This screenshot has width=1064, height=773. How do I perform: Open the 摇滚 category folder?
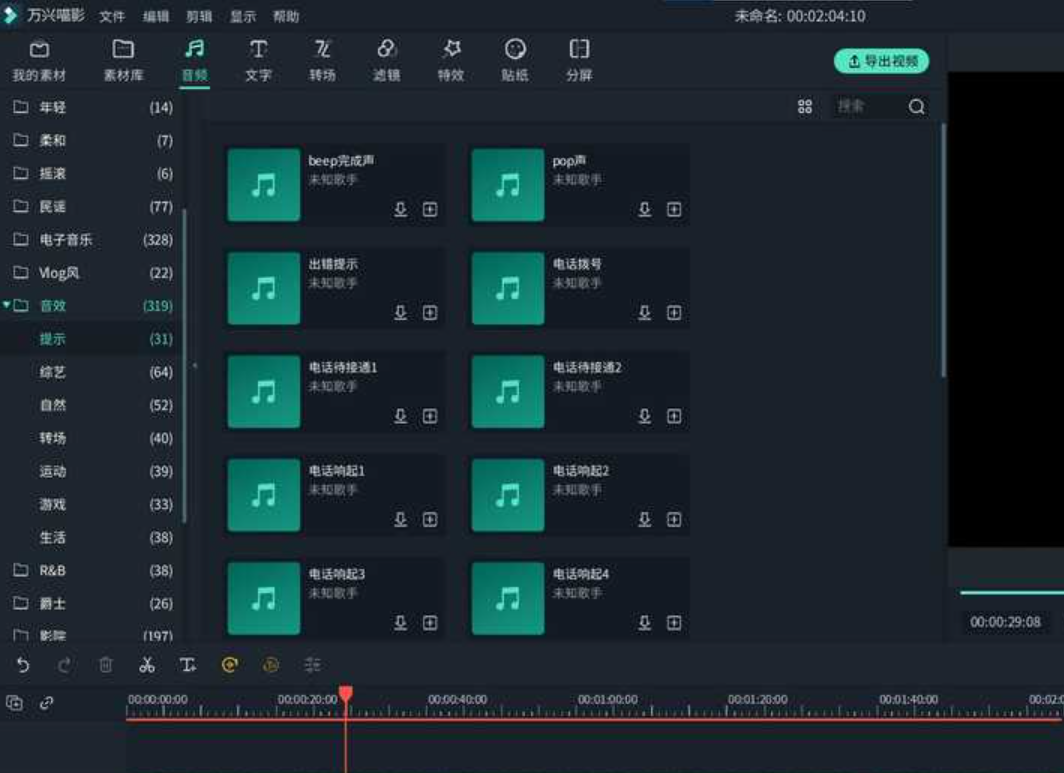93,173
